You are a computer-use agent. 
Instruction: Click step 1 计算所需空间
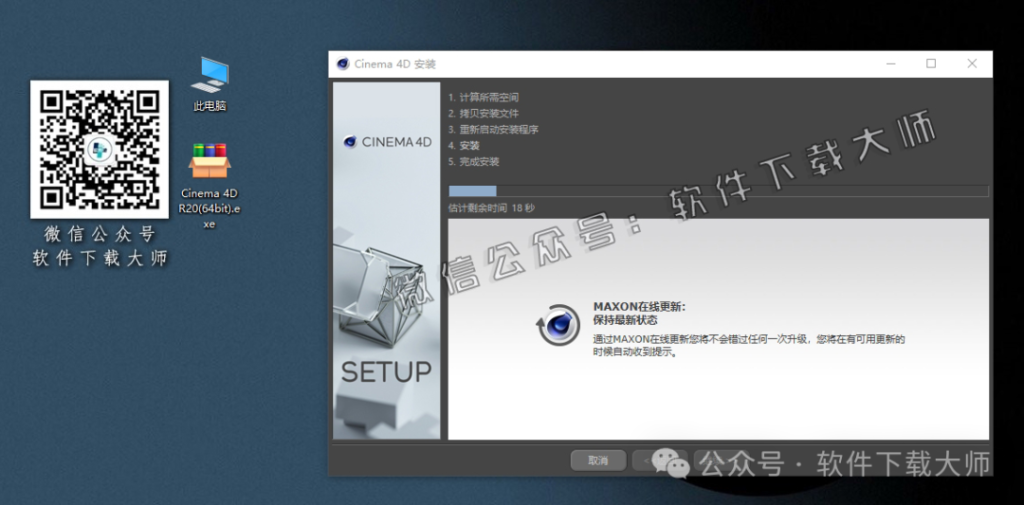click(483, 97)
